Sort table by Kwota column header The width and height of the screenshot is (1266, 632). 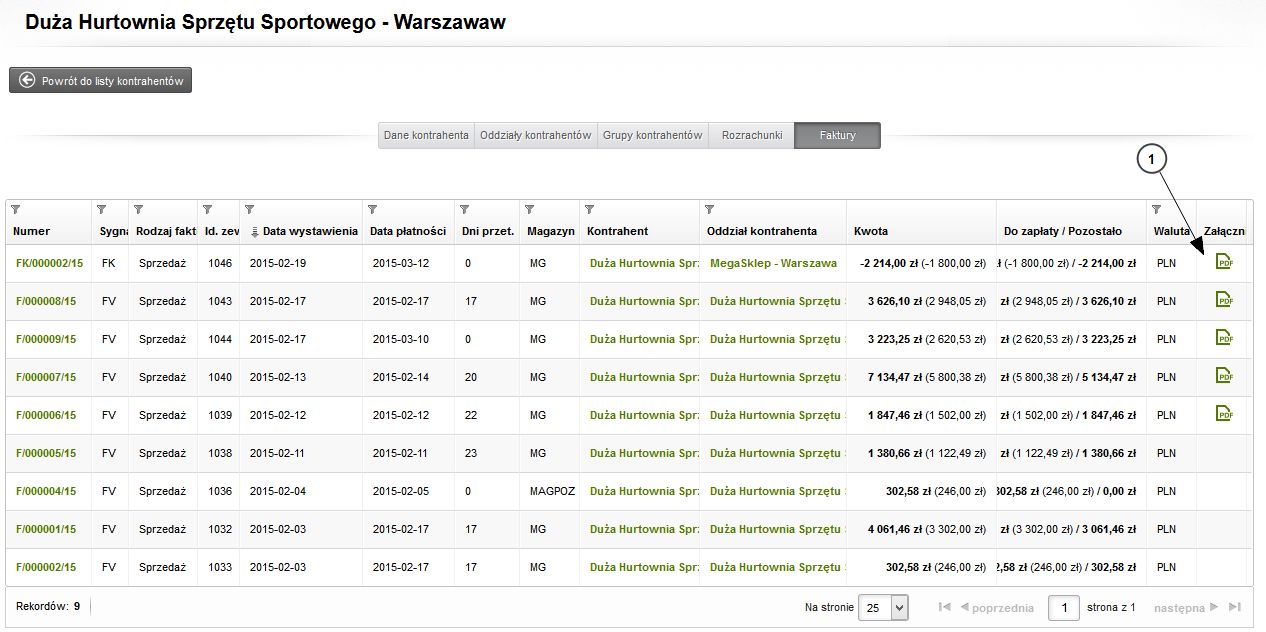tap(871, 231)
